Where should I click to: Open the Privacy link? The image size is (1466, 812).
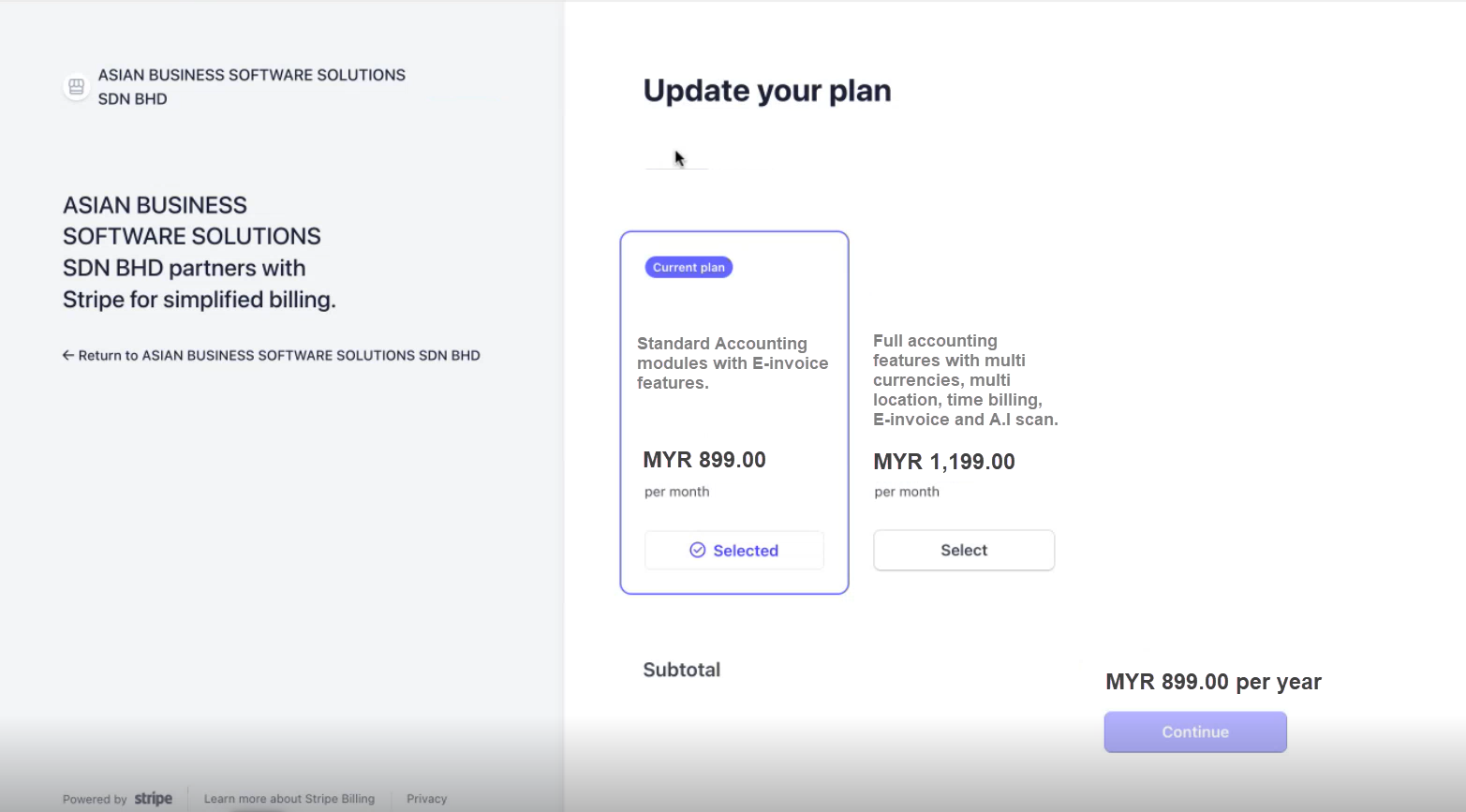click(x=427, y=799)
